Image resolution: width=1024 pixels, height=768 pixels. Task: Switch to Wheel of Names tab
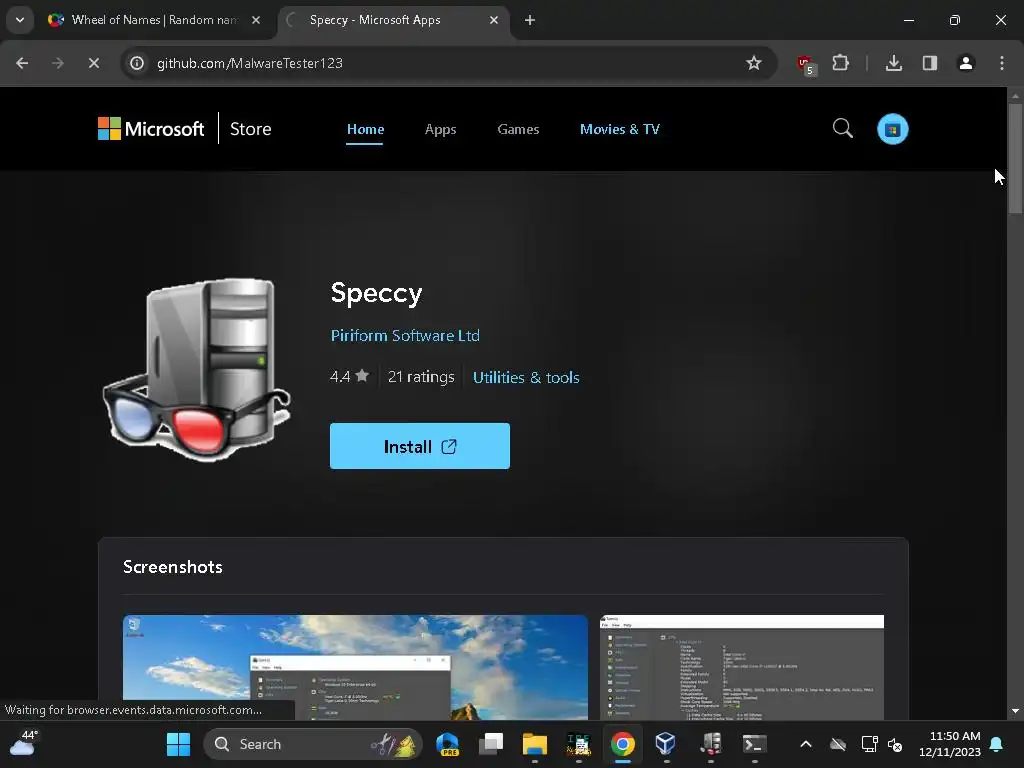click(153, 20)
